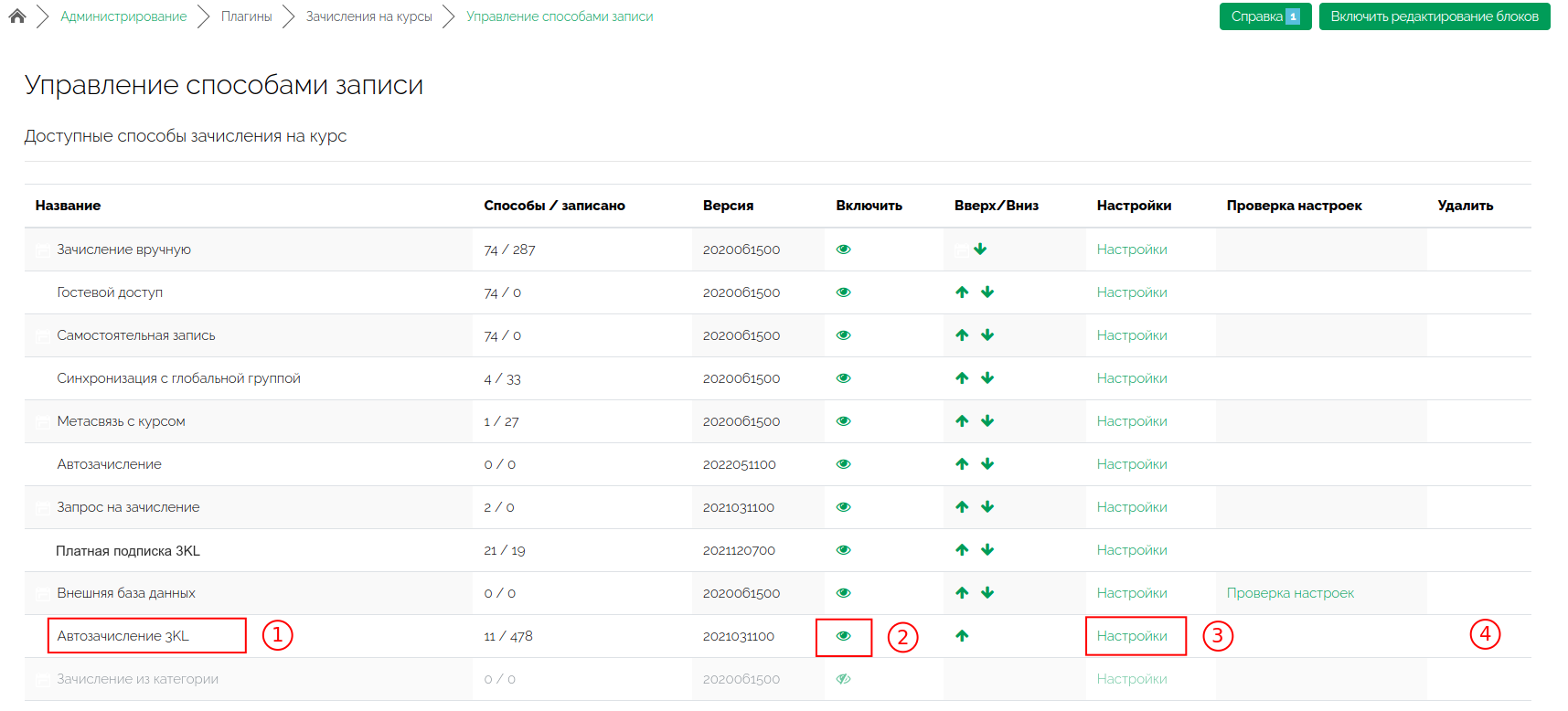Screen dimensions: 1568x711
Task: Move Платная подписка 3KL down
Action: click(987, 550)
